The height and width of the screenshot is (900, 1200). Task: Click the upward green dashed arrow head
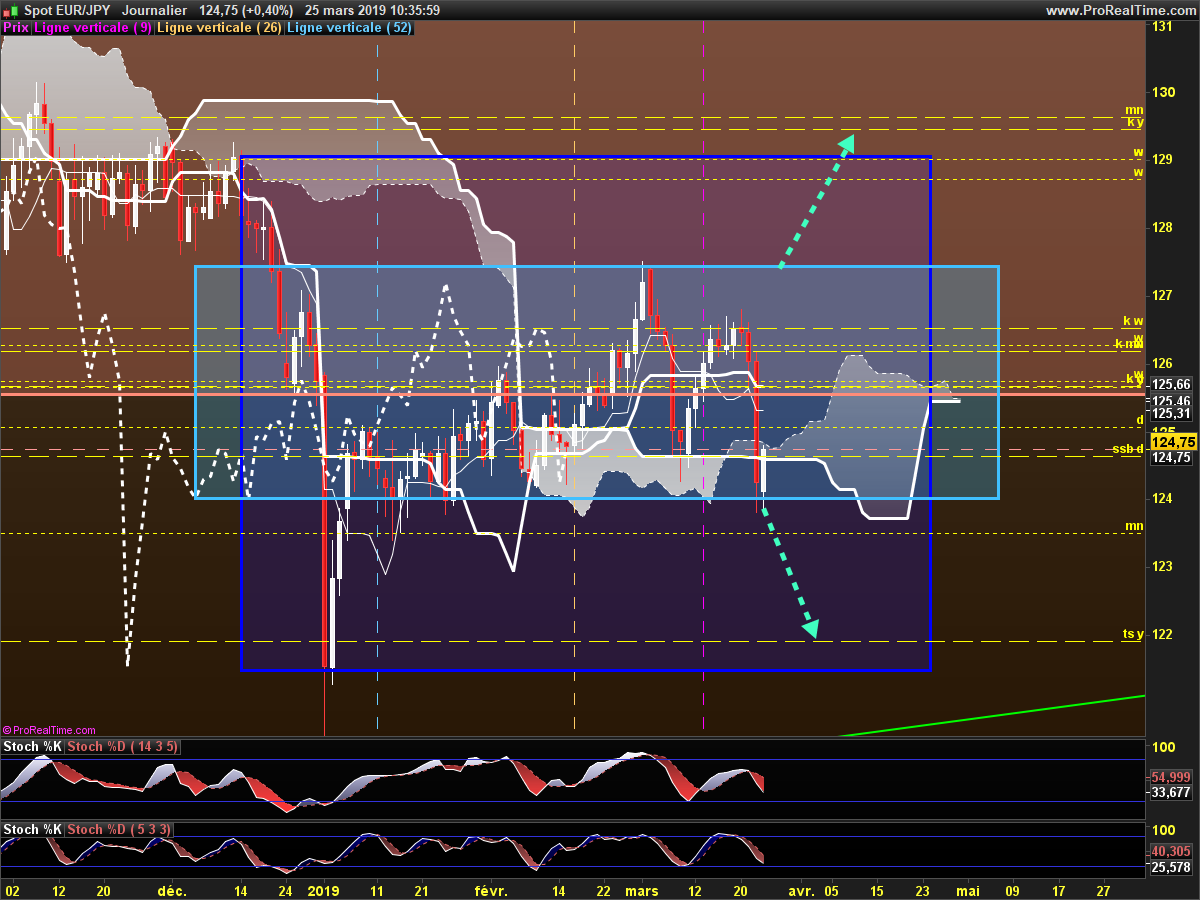pos(845,145)
